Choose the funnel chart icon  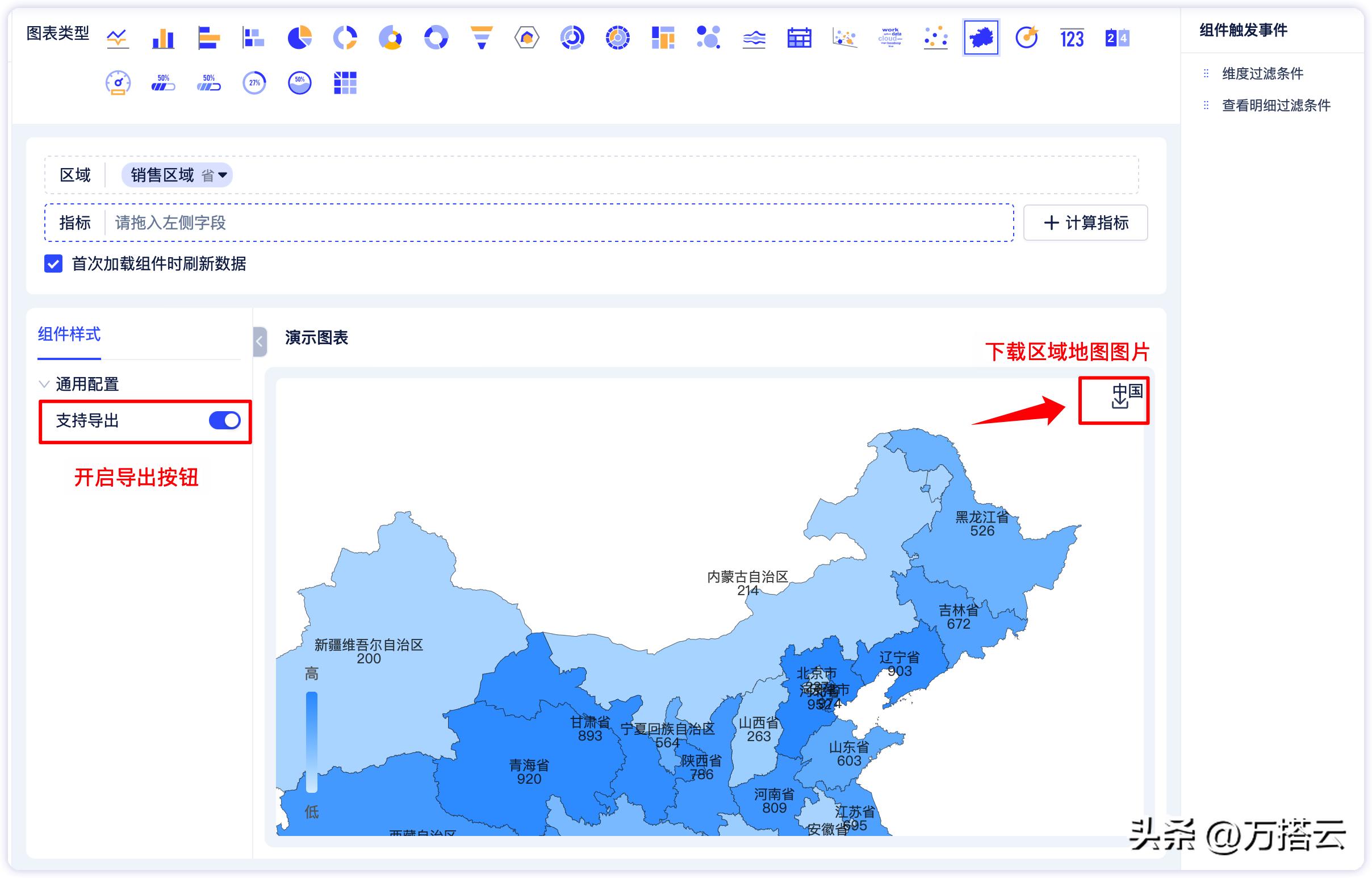482,37
